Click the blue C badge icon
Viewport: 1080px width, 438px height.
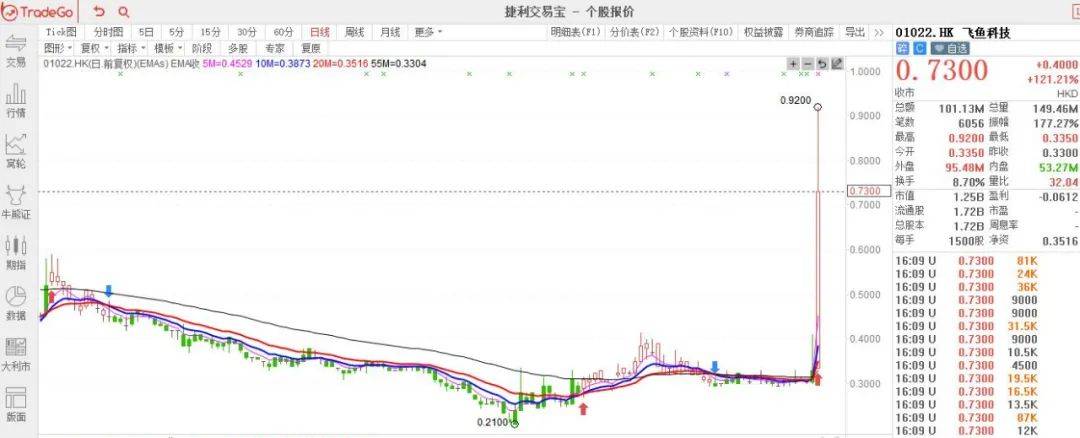pyautogui.click(x=920, y=48)
